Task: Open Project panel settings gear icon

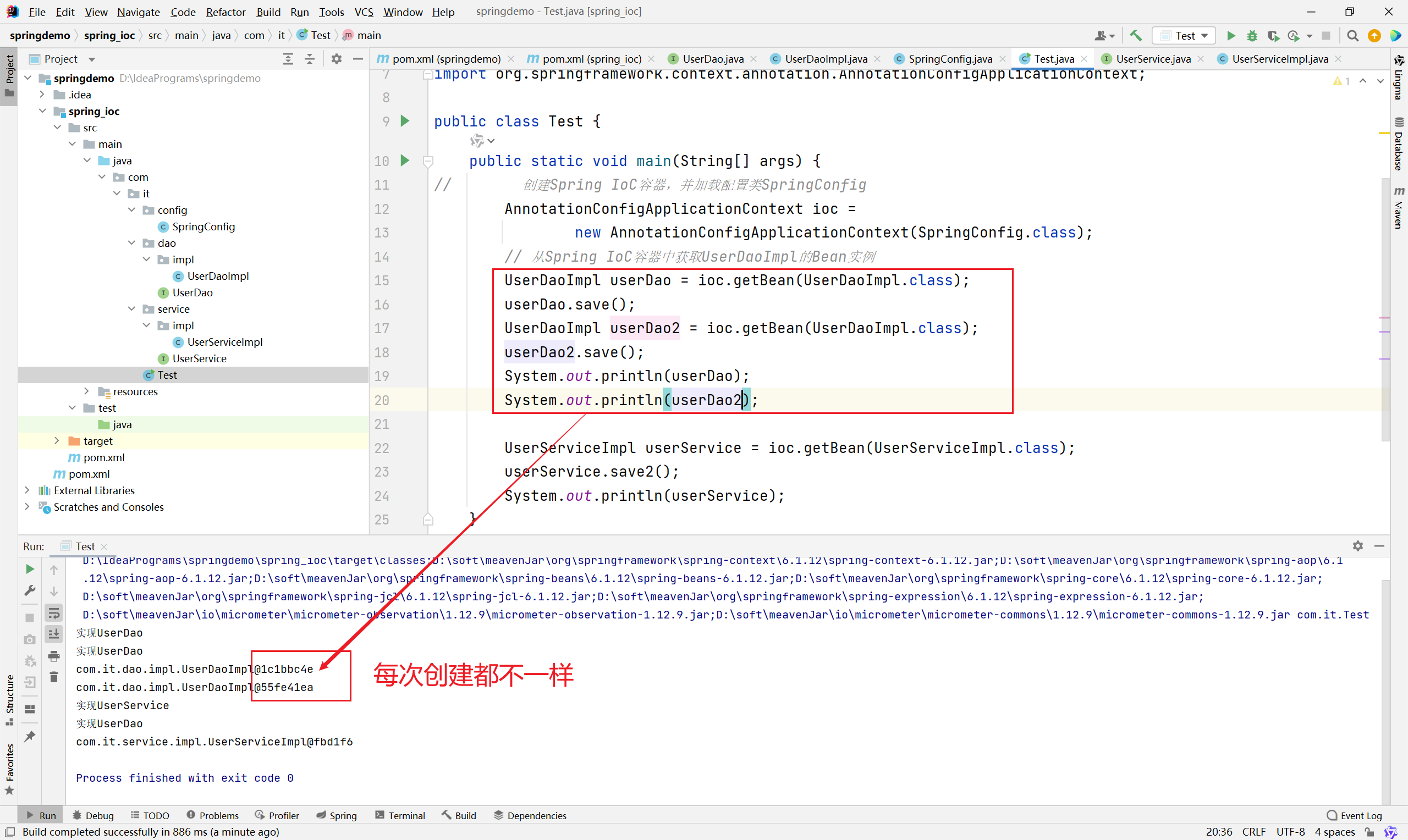Action: (x=336, y=59)
